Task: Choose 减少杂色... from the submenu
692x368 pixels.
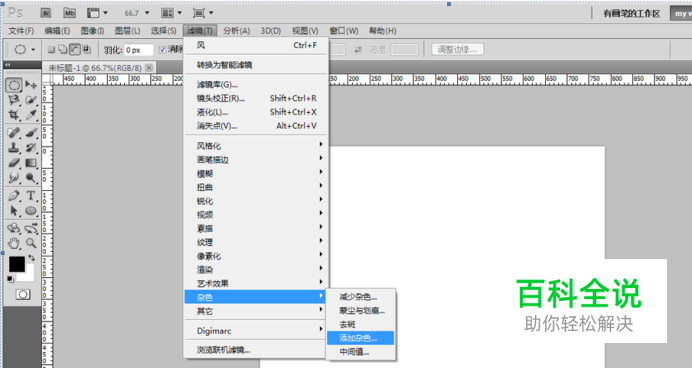Action: click(361, 297)
